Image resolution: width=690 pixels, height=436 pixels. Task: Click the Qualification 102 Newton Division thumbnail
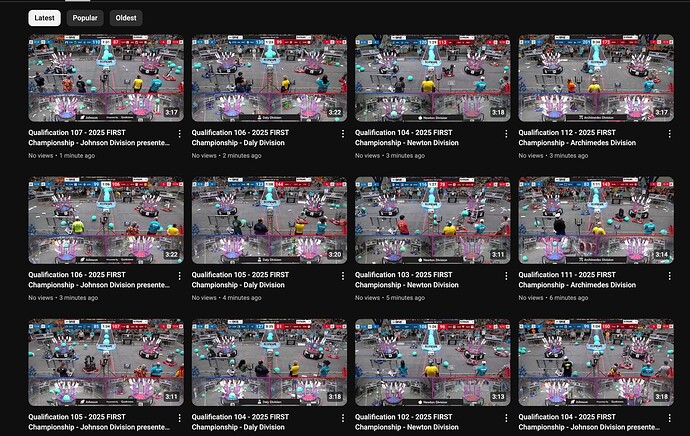(433, 362)
